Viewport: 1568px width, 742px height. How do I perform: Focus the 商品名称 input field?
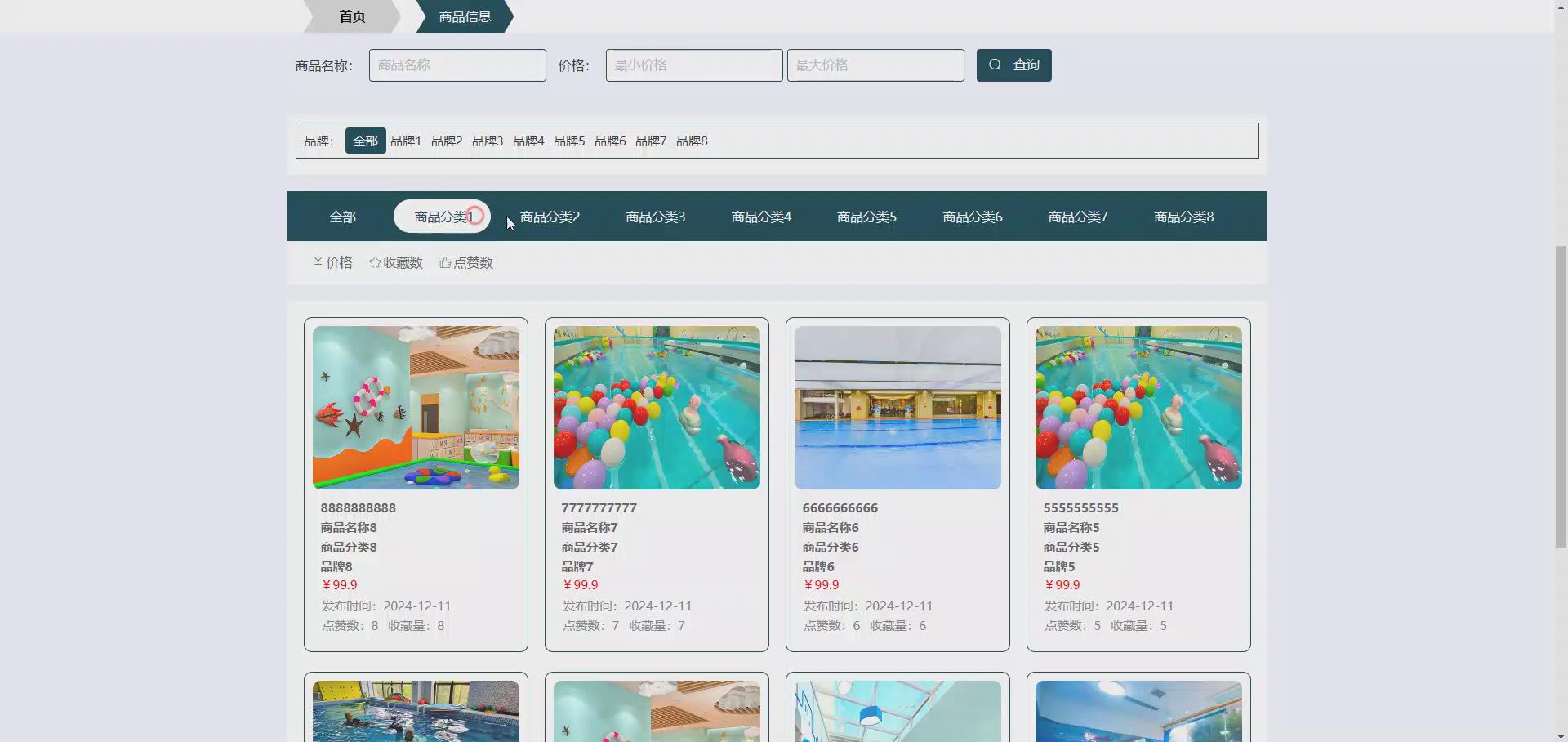[x=457, y=65]
